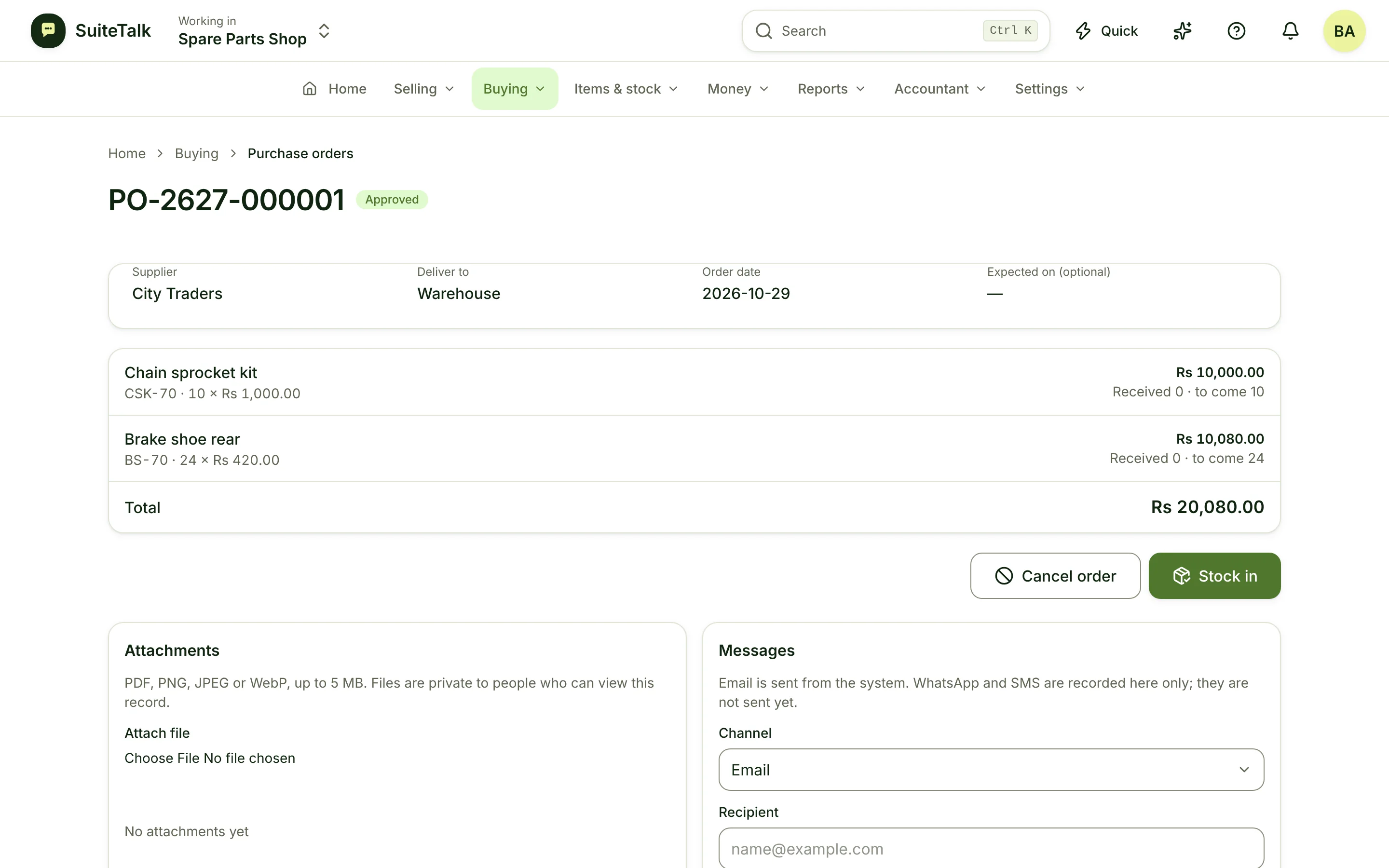The height and width of the screenshot is (868, 1389).
Task: Click the Stock in button
Action: click(x=1214, y=576)
